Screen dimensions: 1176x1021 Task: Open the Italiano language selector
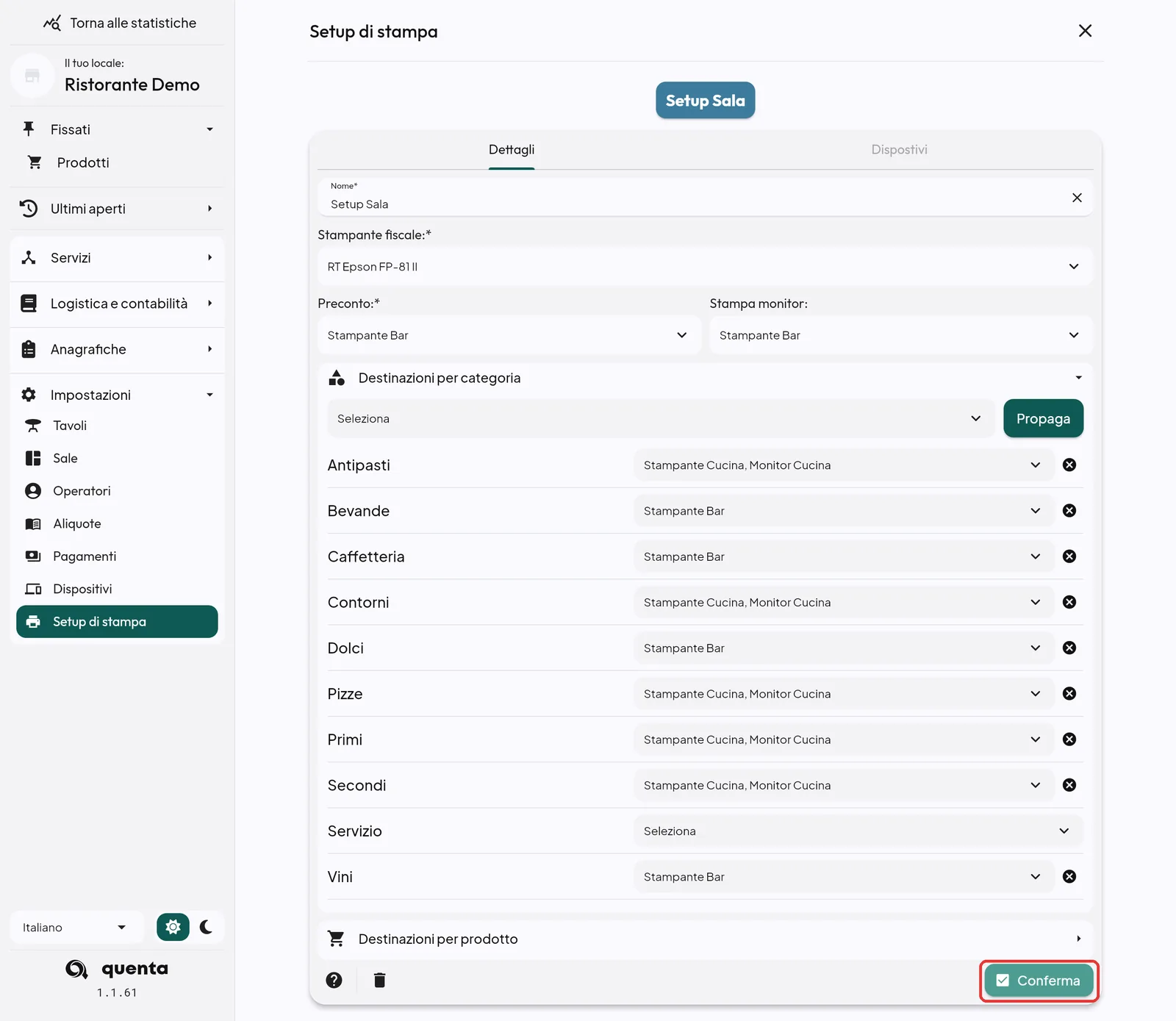click(73, 927)
